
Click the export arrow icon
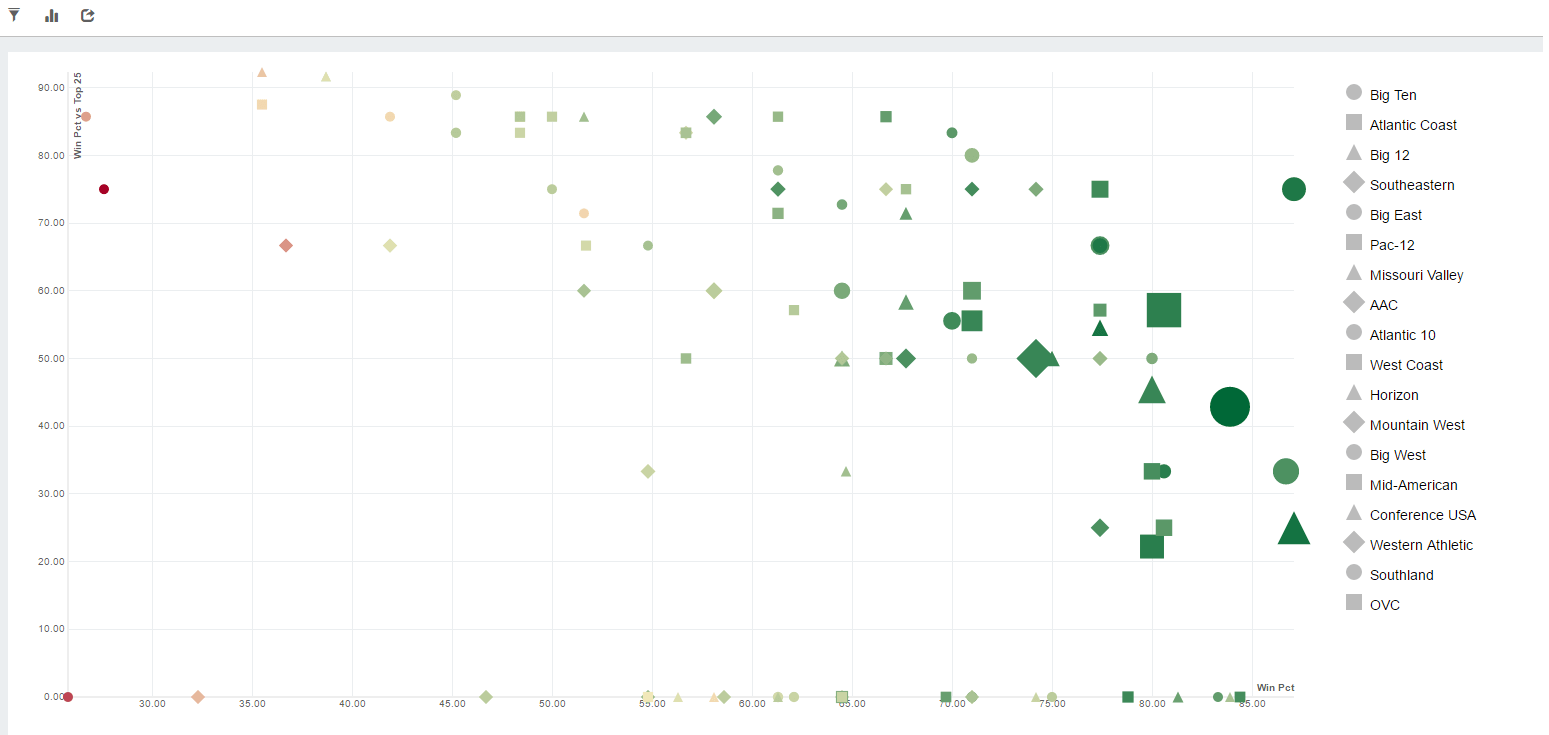(x=88, y=15)
